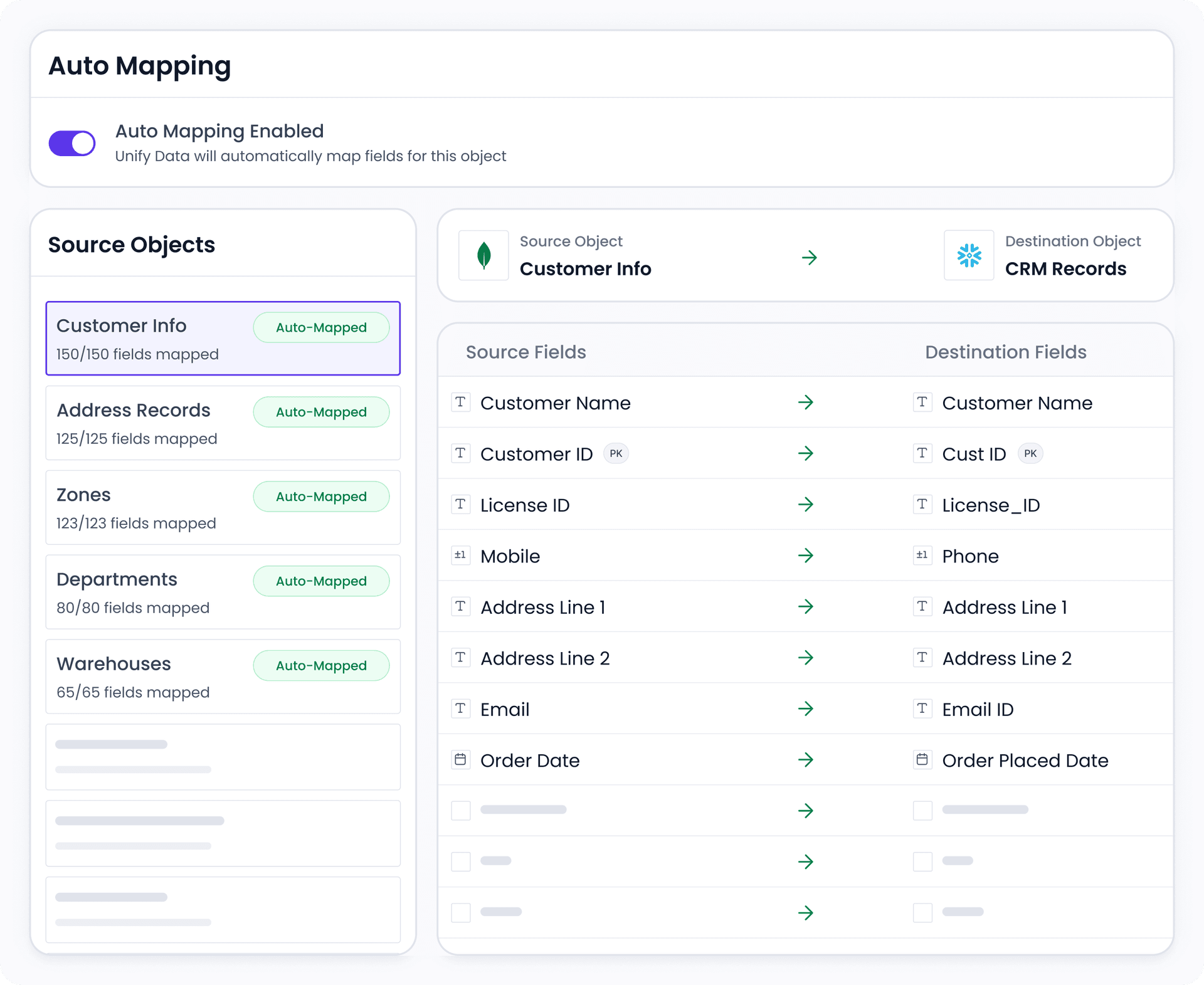Click the numeric type icon next to Mobile
Viewport: 1204px width, 985px height.
(x=461, y=556)
